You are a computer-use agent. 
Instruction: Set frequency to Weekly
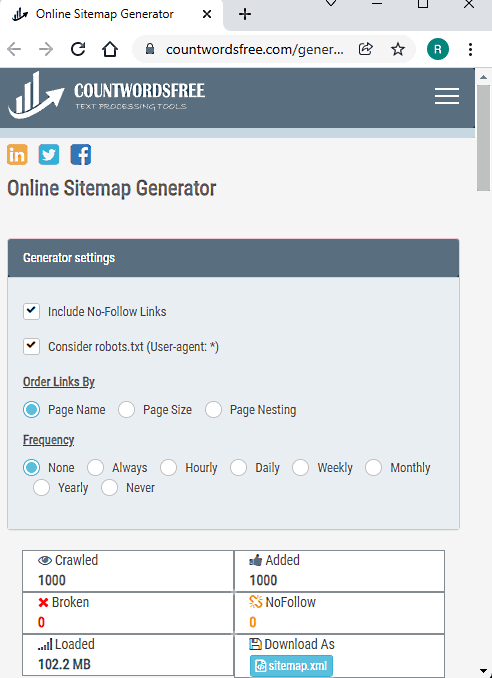point(300,467)
